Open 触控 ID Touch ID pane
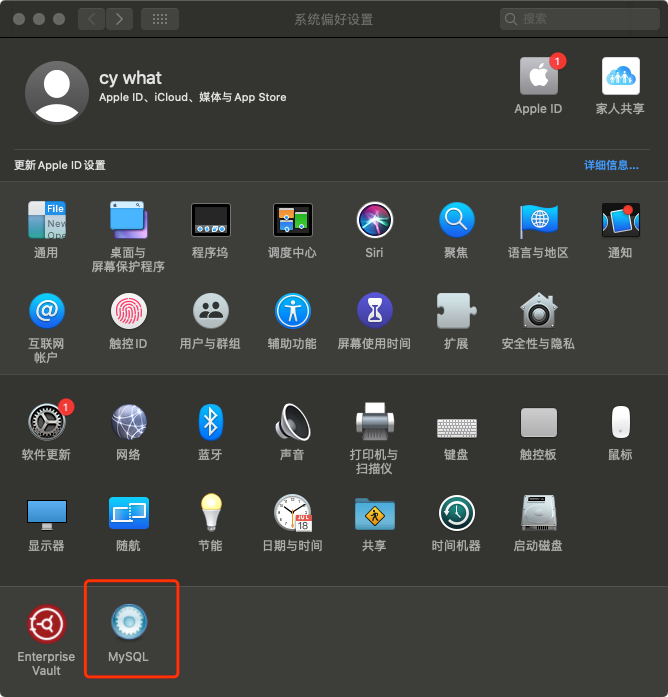668x697 pixels. click(128, 311)
